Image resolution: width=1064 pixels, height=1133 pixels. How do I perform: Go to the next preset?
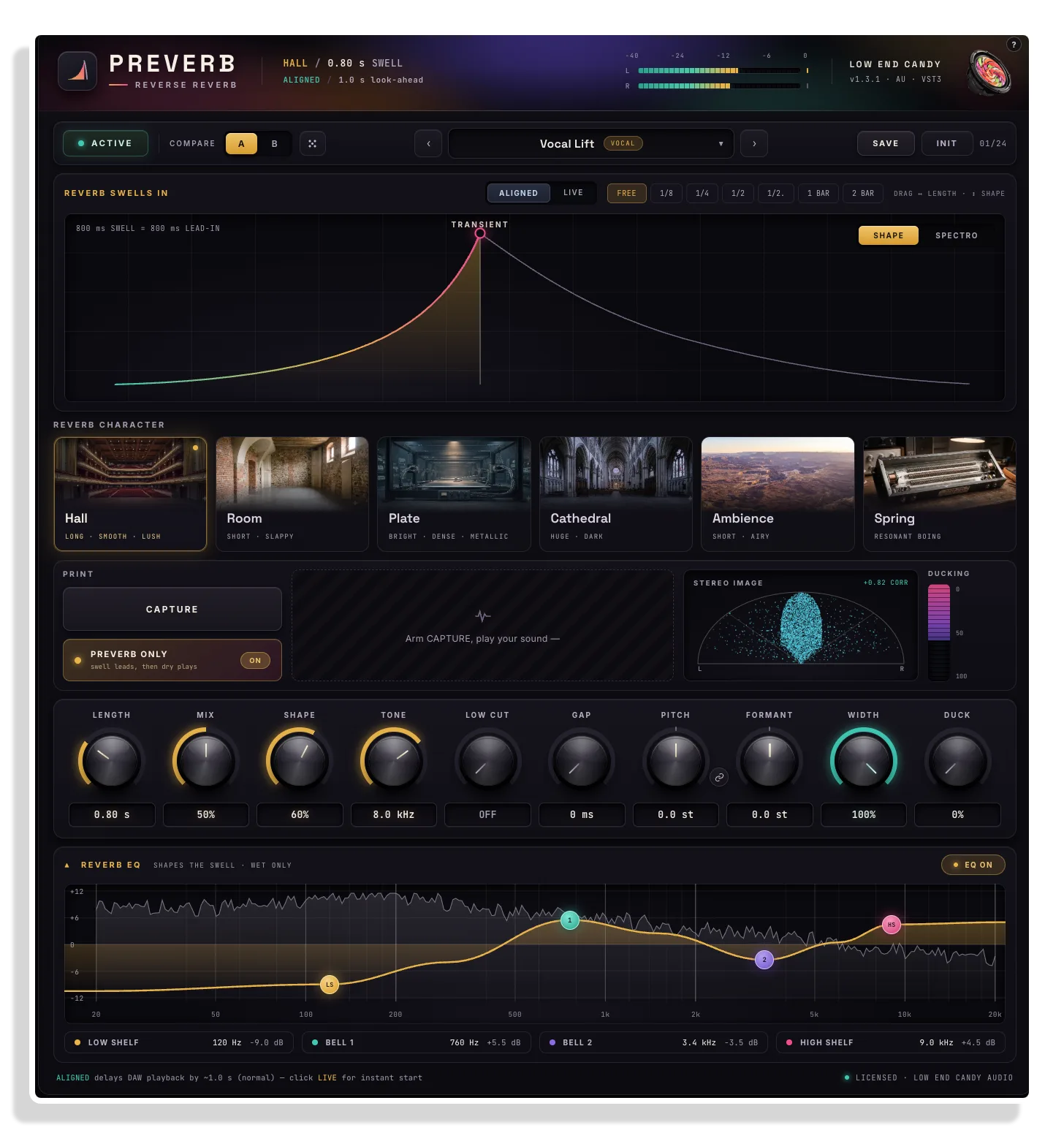click(754, 143)
